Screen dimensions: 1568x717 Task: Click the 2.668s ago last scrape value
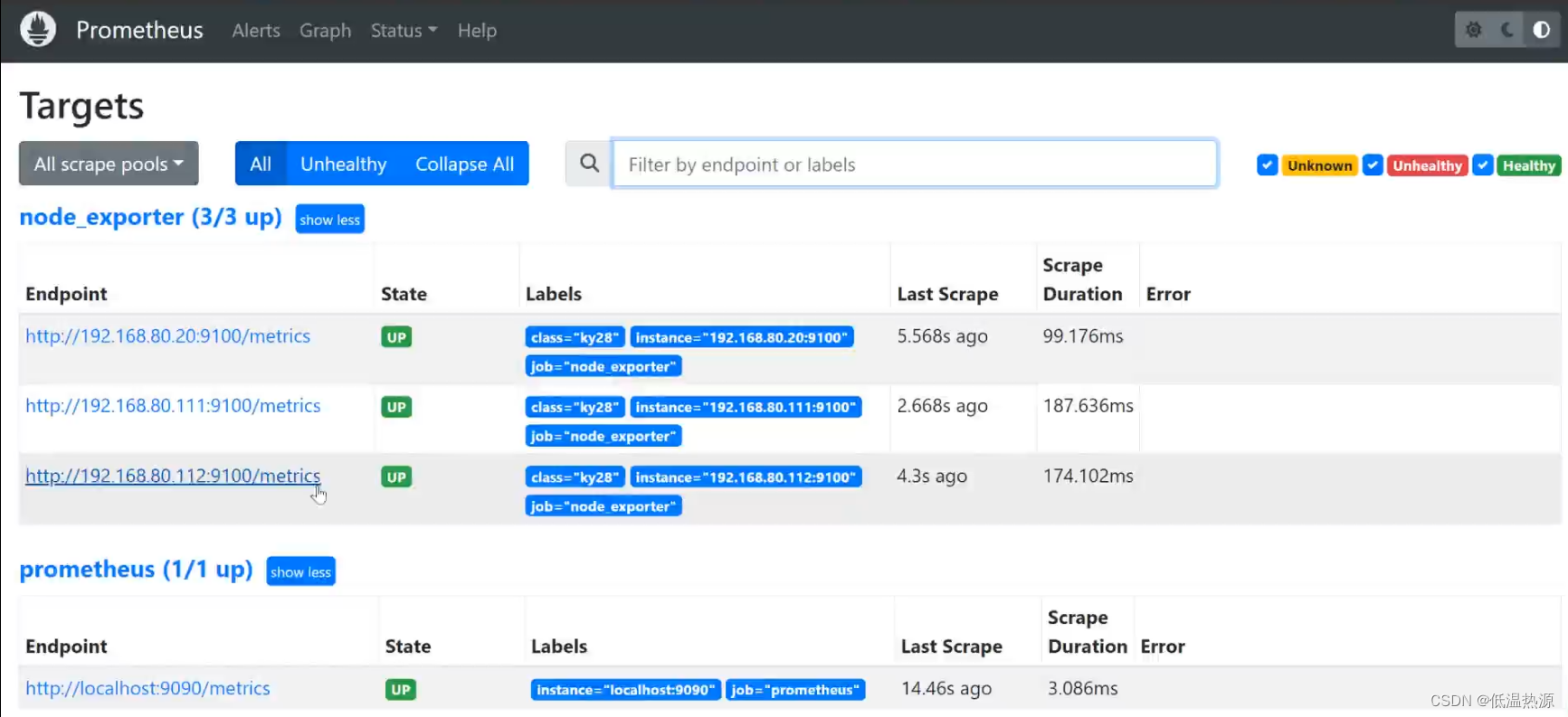coord(942,406)
